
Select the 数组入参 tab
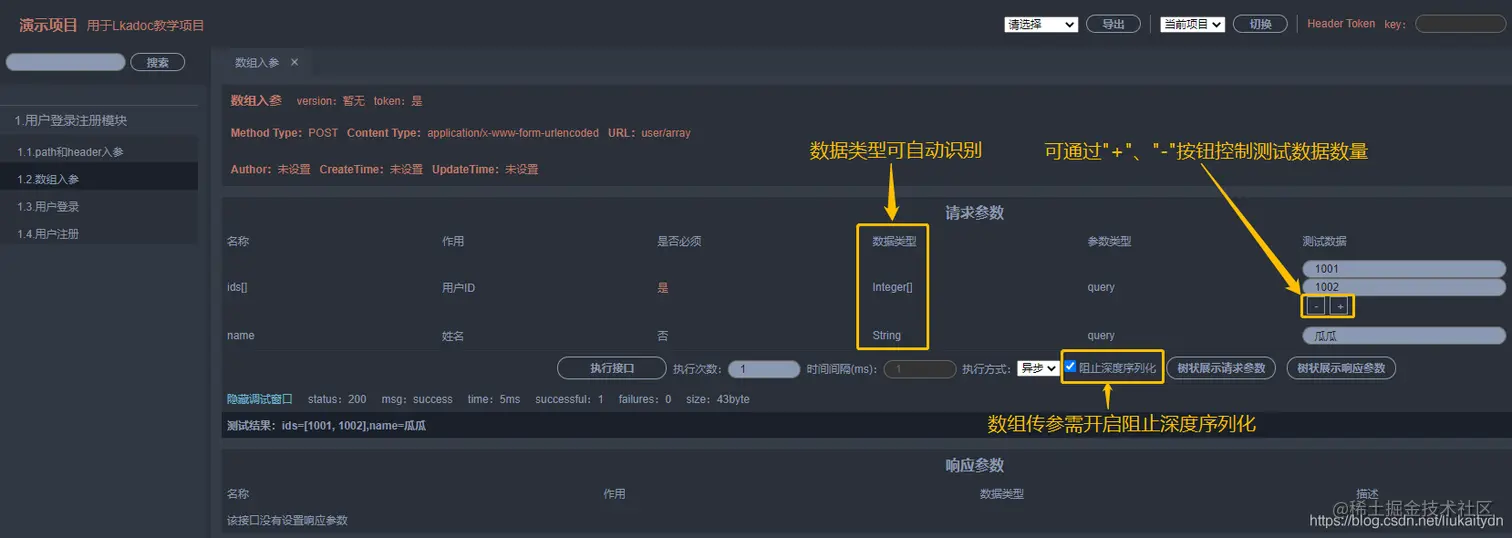coord(257,62)
